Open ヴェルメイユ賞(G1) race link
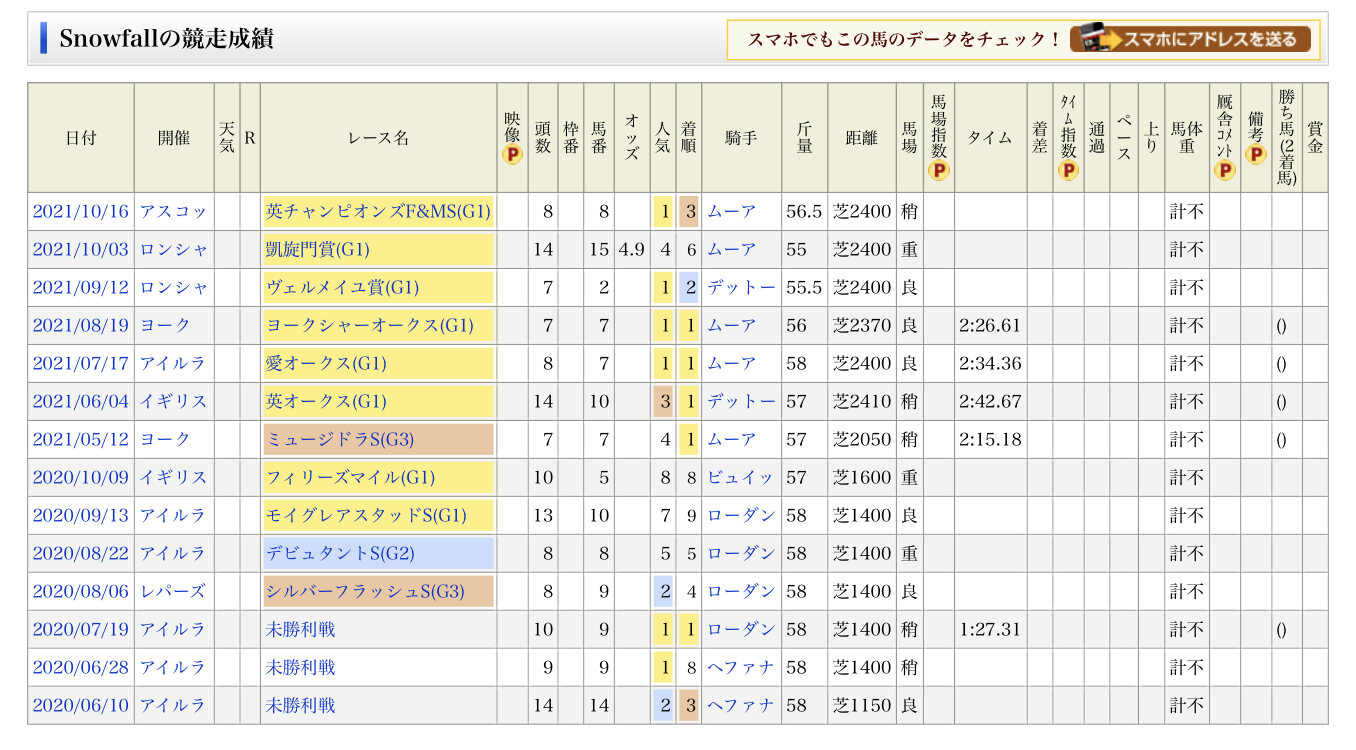The width and height of the screenshot is (1356, 750). (342, 288)
